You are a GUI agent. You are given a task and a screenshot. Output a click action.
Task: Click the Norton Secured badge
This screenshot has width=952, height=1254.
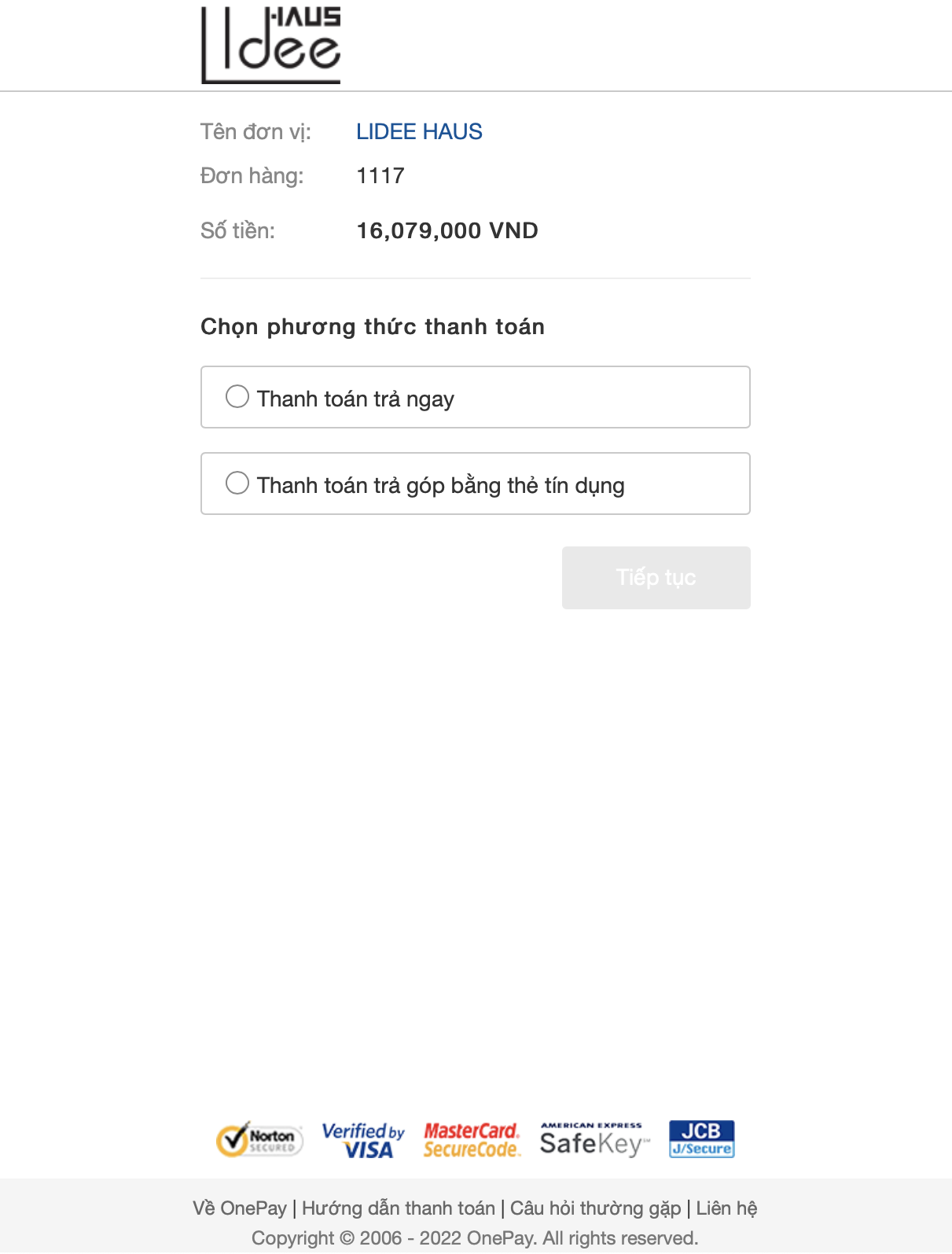[259, 1140]
